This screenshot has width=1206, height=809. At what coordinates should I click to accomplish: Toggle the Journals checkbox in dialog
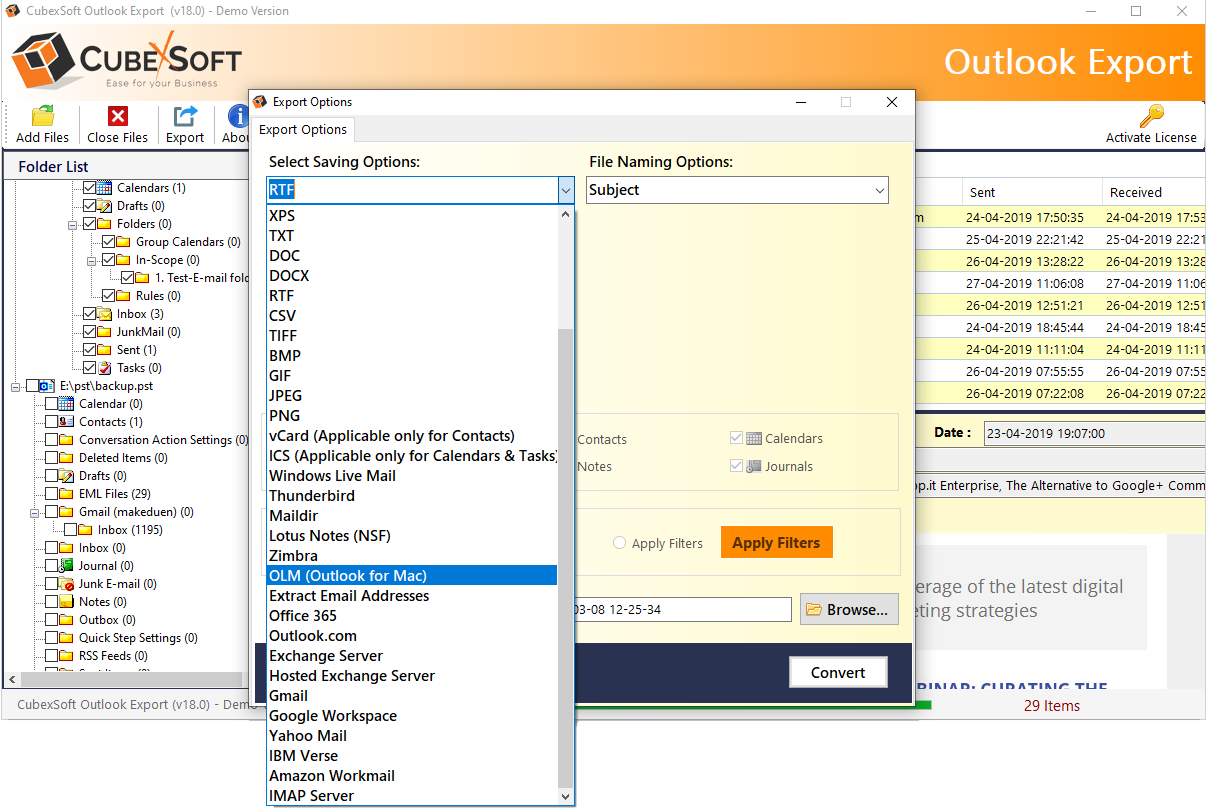click(x=737, y=466)
